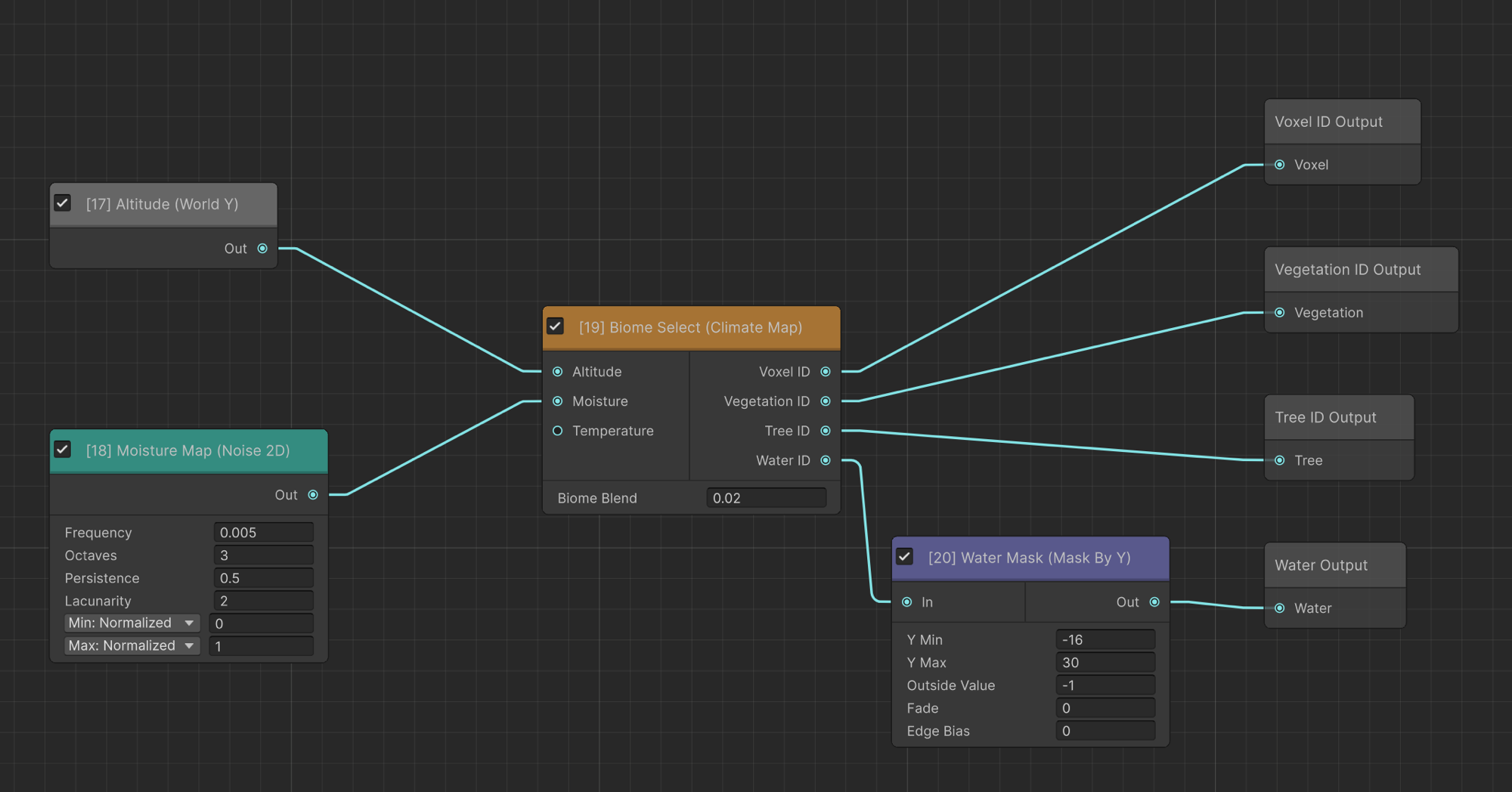The width and height of the screenshot is (1512, 792).
Task: Click the Y Min value field
Action: click(x=1105, y=639)
